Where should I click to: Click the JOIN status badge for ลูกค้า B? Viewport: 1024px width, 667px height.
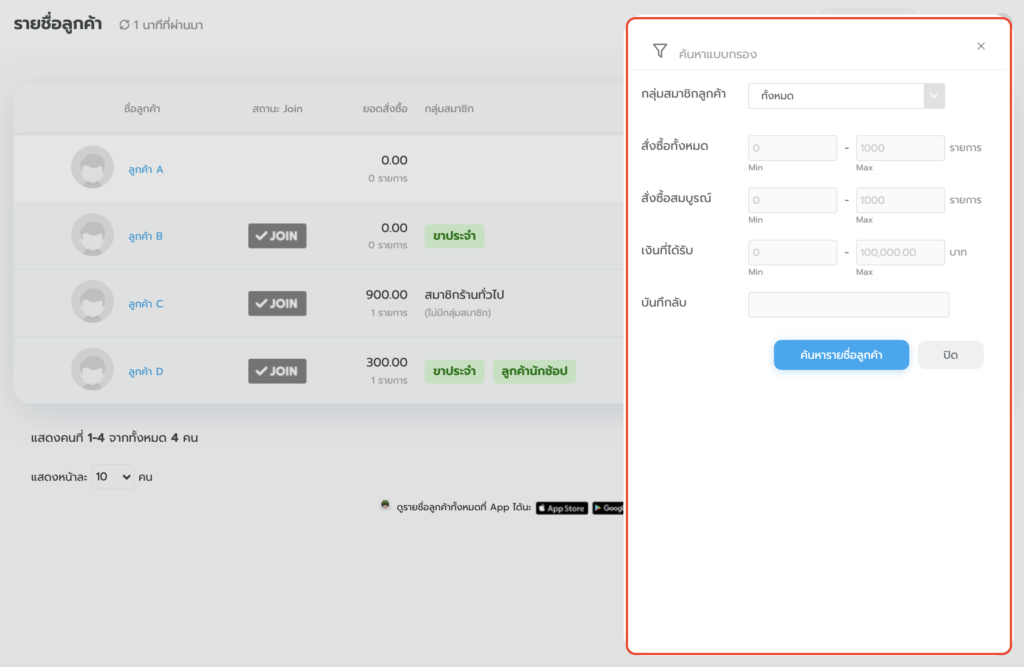277,236
